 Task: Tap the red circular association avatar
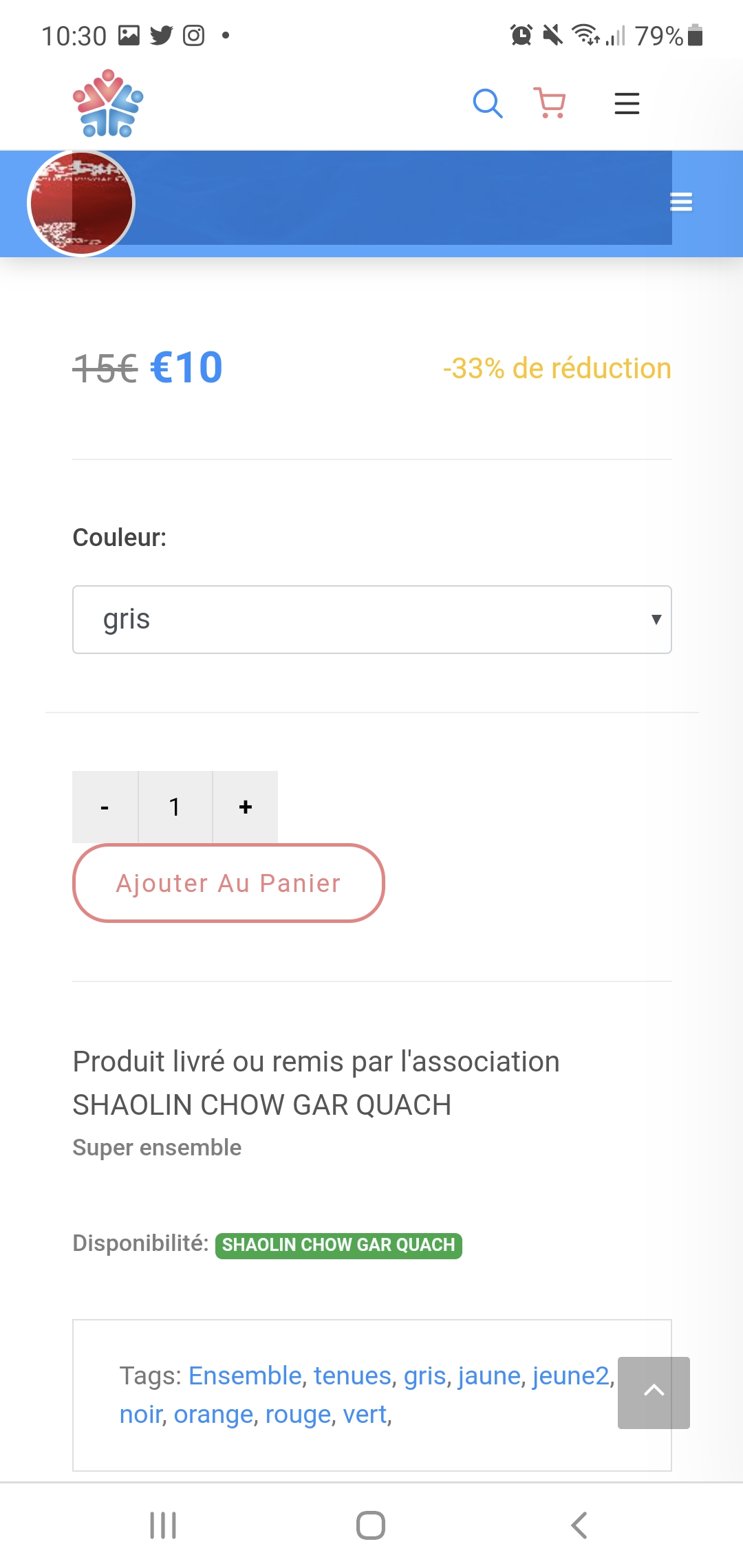[81, 204]
